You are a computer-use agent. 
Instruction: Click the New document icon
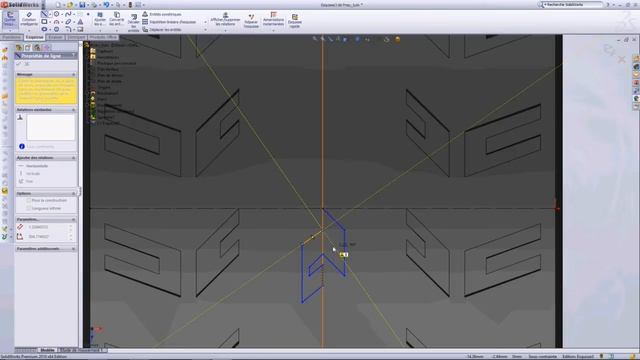(x=58, y=5)
